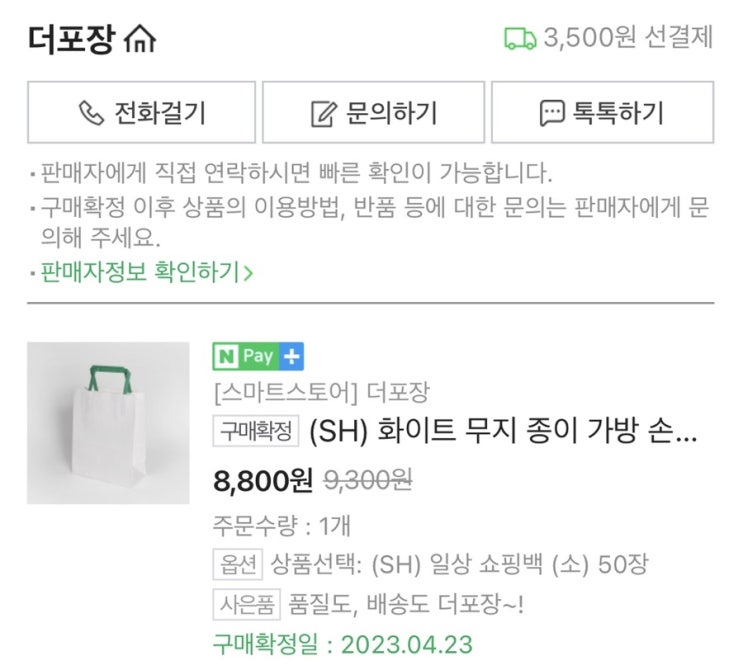Image resolution: width=743 pixels, height=670 pixels.
Task: Click the home icon next to 더포장
Action: pyautogui.click(x=139, y=41)
